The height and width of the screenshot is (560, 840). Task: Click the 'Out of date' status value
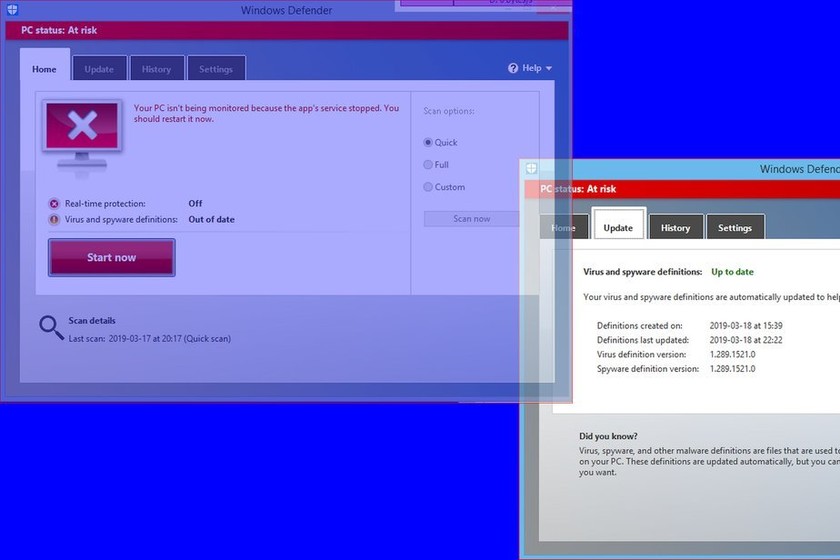point(211,219)
